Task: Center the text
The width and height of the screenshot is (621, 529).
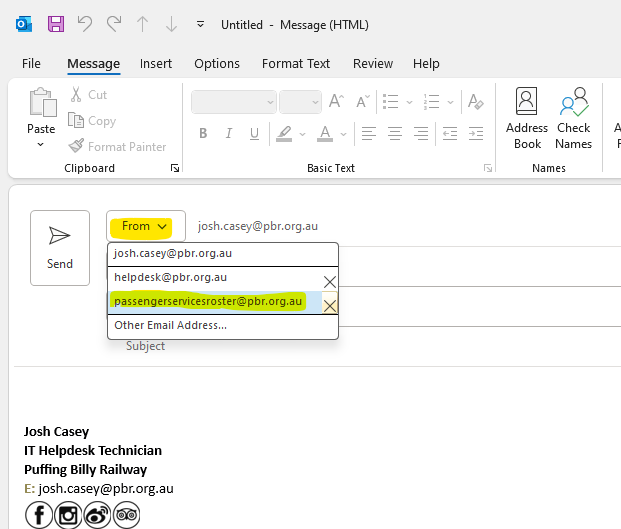Action: point(395,133)
